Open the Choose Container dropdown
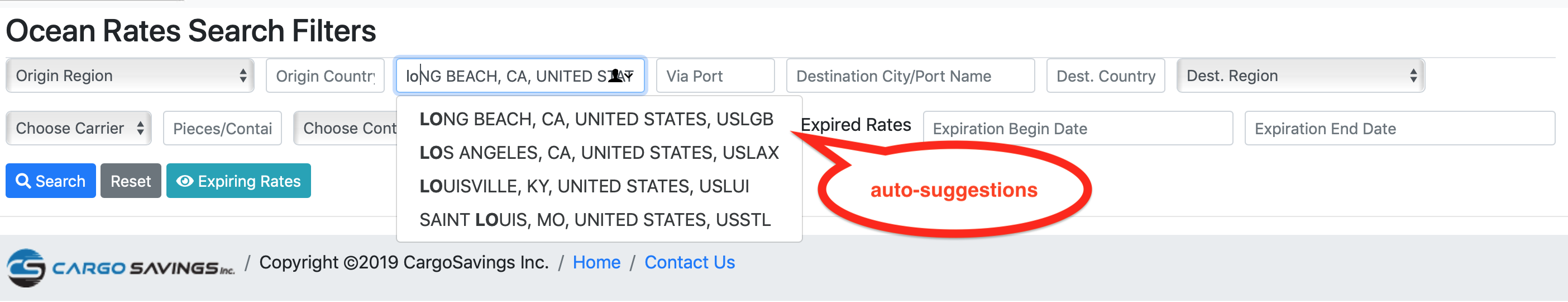Image resolution: width=1568 pixels, height=302 pixels. tap(345, 128)
